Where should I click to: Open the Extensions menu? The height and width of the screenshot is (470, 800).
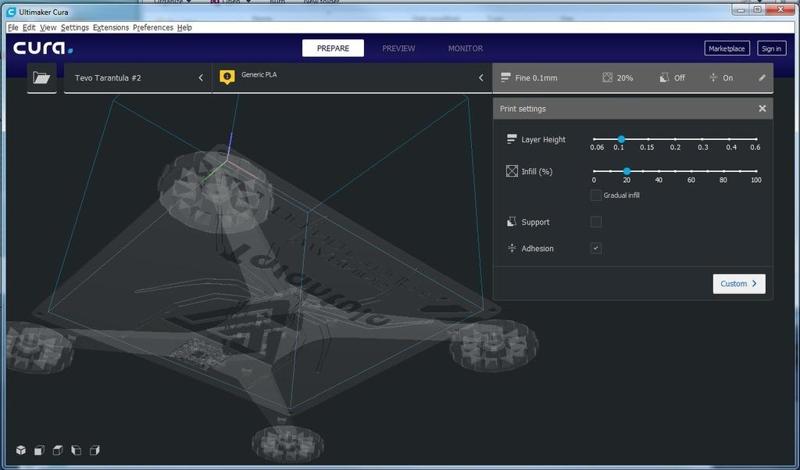pyautogui.click(x=111, y=28)
